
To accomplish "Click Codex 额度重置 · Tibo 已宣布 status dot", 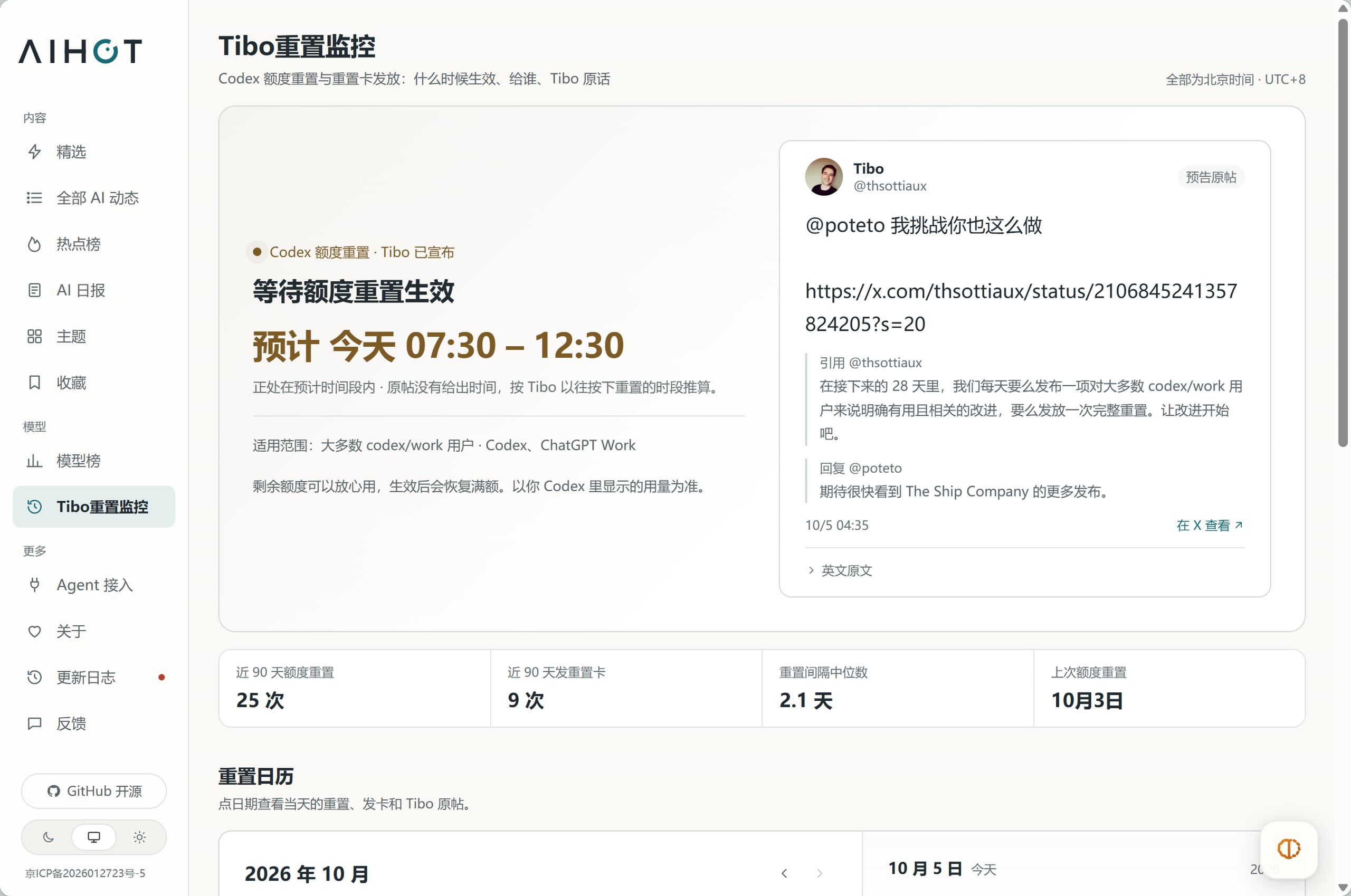I will [256, 252].
